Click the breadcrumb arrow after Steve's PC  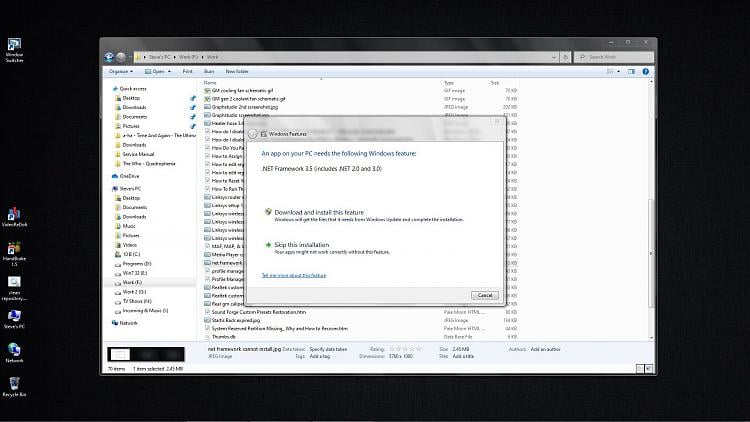(175, 57)
